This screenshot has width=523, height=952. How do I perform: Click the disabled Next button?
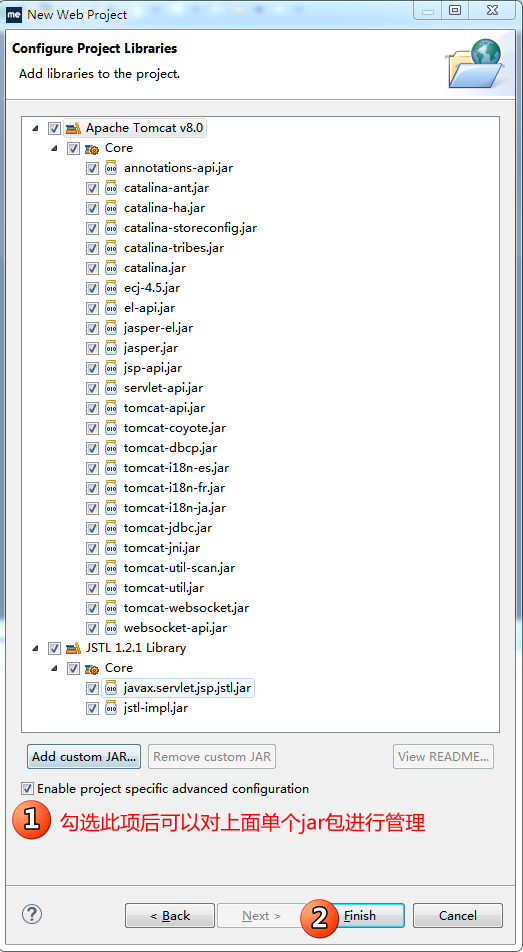[x=261, y=916]
